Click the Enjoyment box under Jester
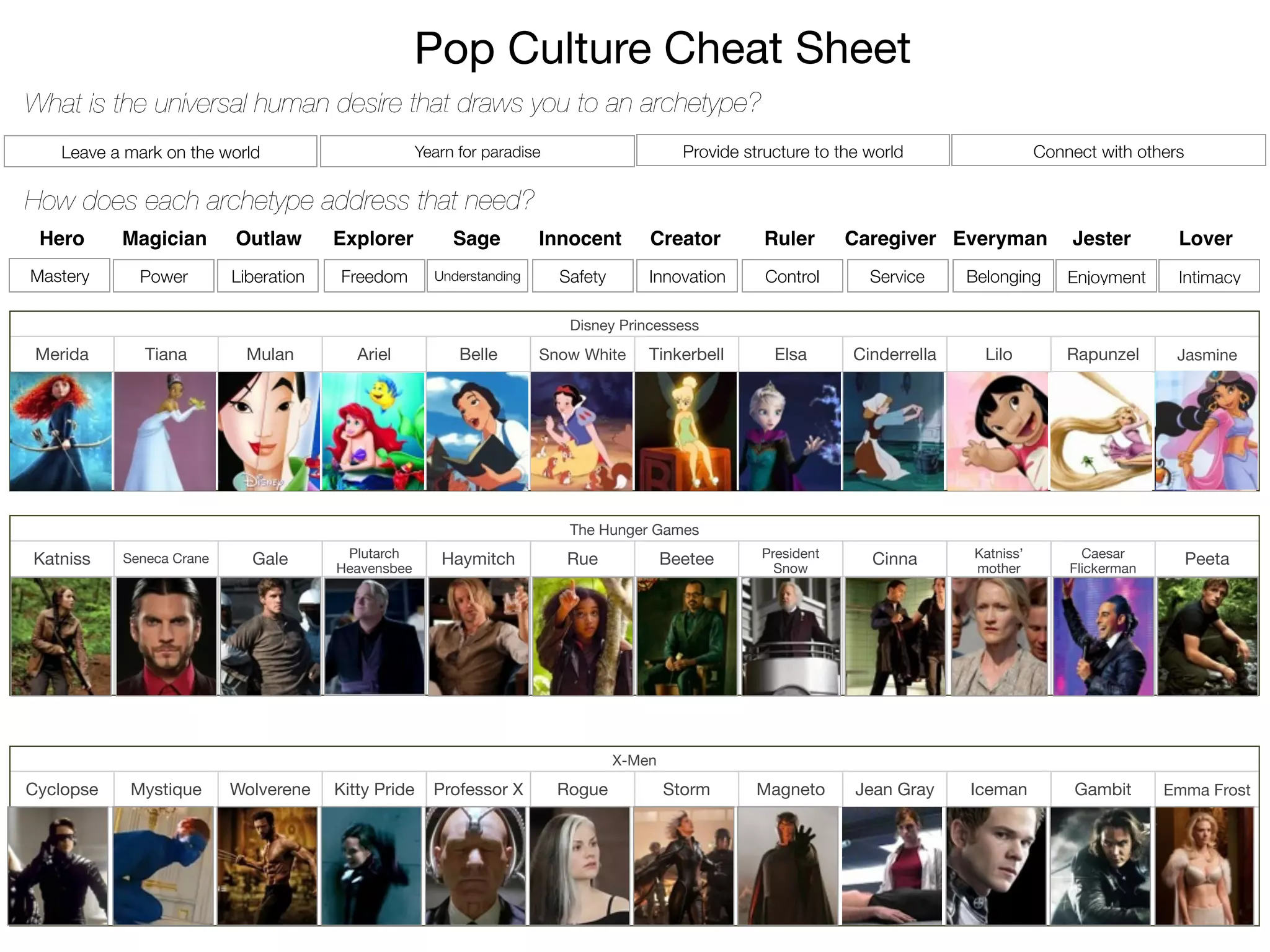The width and height of the screenshot is (1270, 952). (x=1106, y=276)
